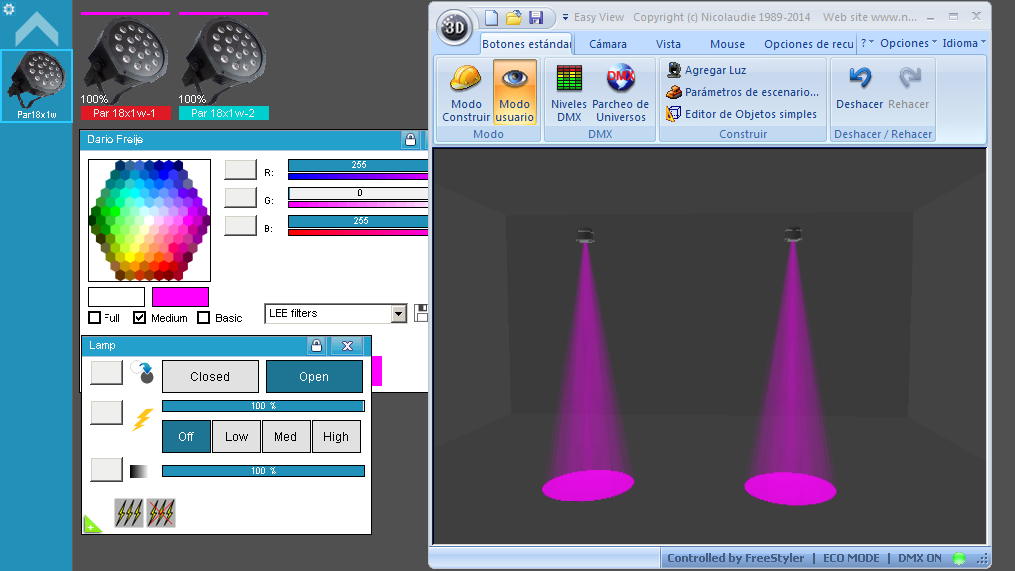1015x571 pixels.
Task: Launch Editor de Objetos simples
Action: click(742, 114)
